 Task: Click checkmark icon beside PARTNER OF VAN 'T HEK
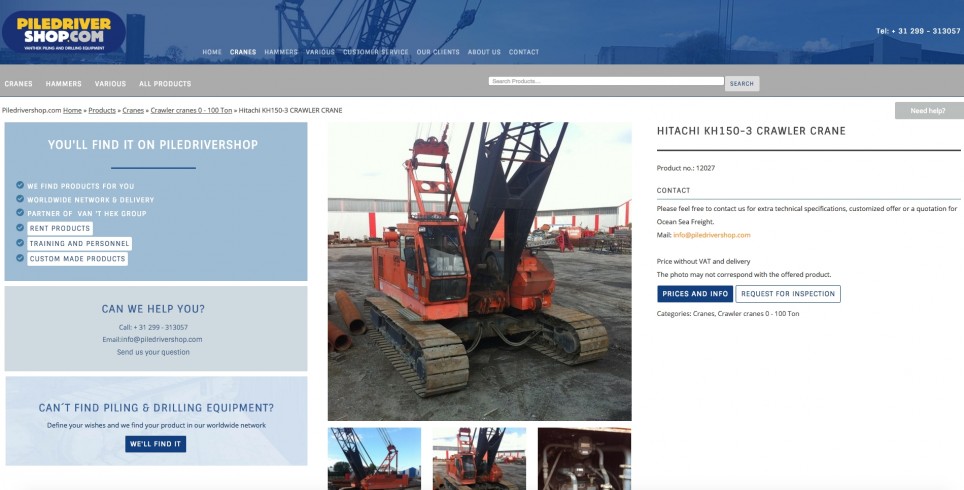[x=20, y=213]
